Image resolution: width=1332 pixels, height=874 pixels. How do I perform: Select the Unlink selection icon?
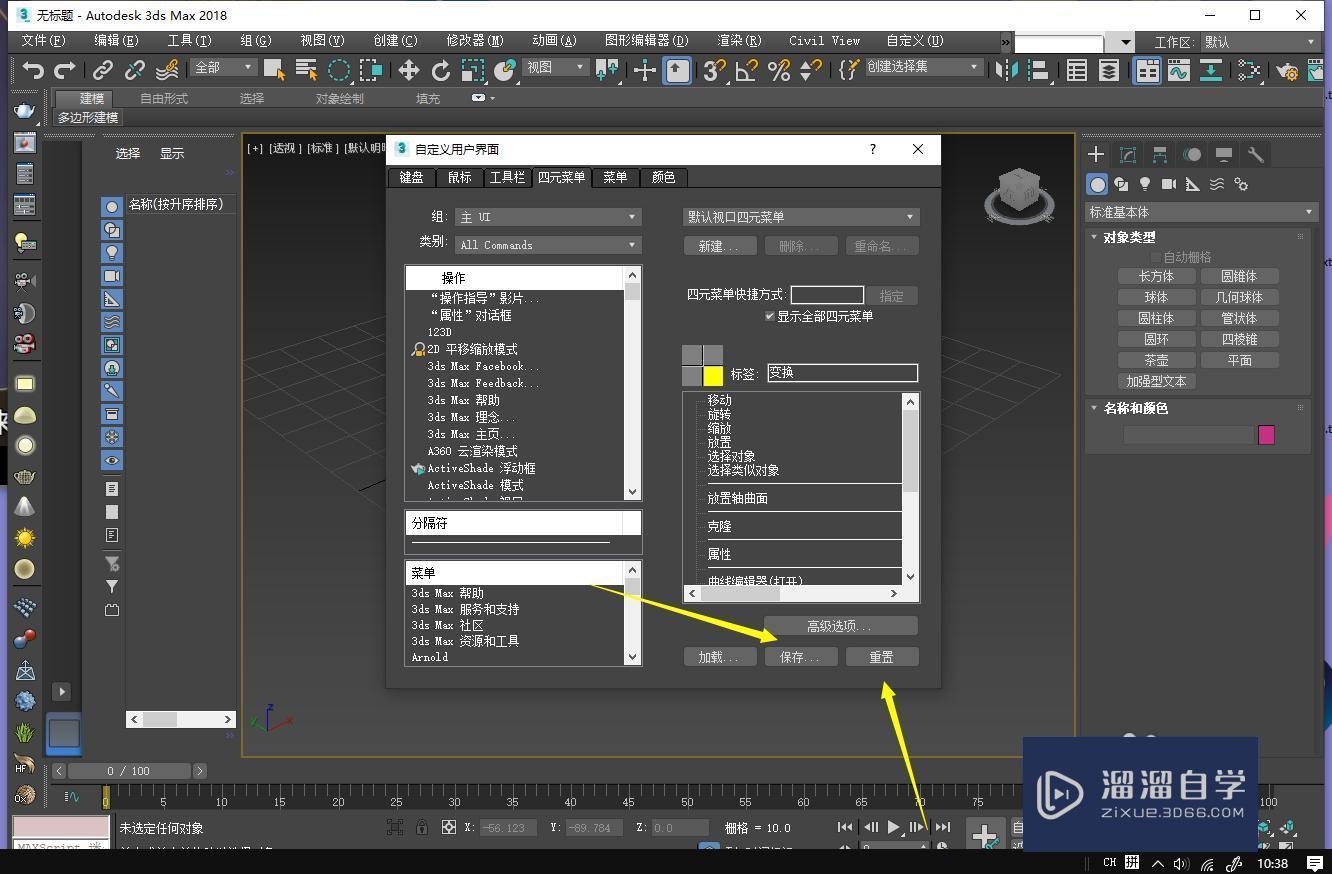point(134,69)
